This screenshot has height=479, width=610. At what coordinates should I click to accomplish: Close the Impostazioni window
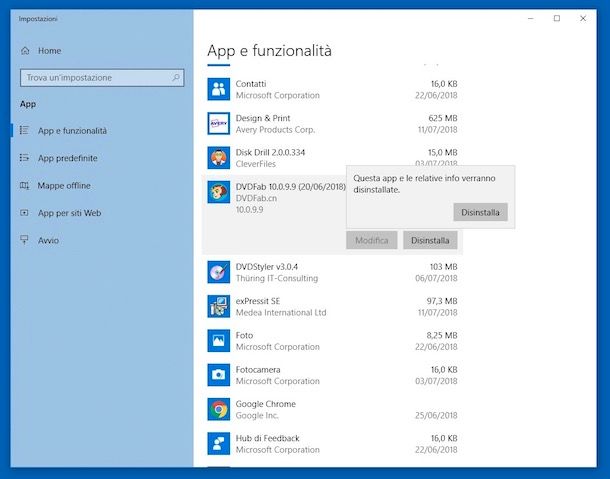click(583, 18)
